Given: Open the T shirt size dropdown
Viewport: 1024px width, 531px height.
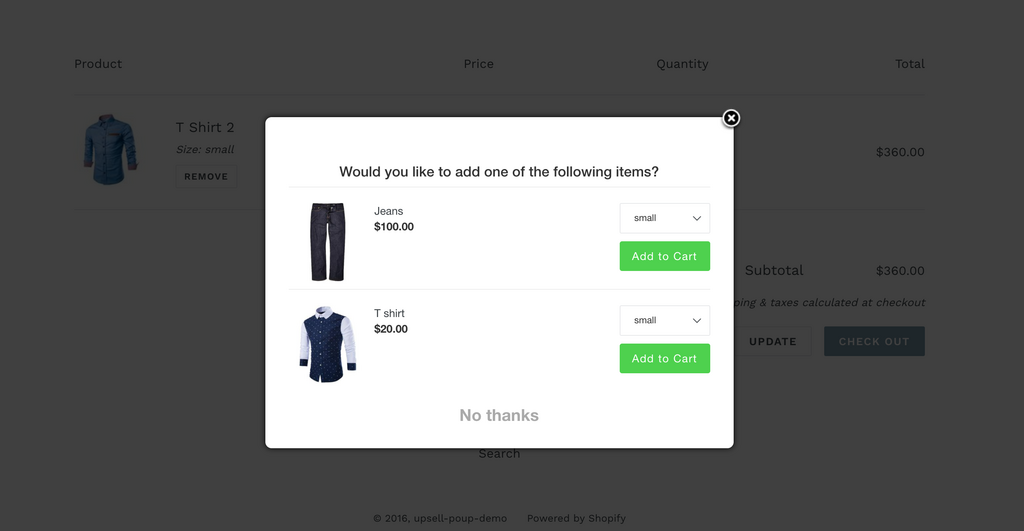Looking at the screenshot, I should (664, 320).
